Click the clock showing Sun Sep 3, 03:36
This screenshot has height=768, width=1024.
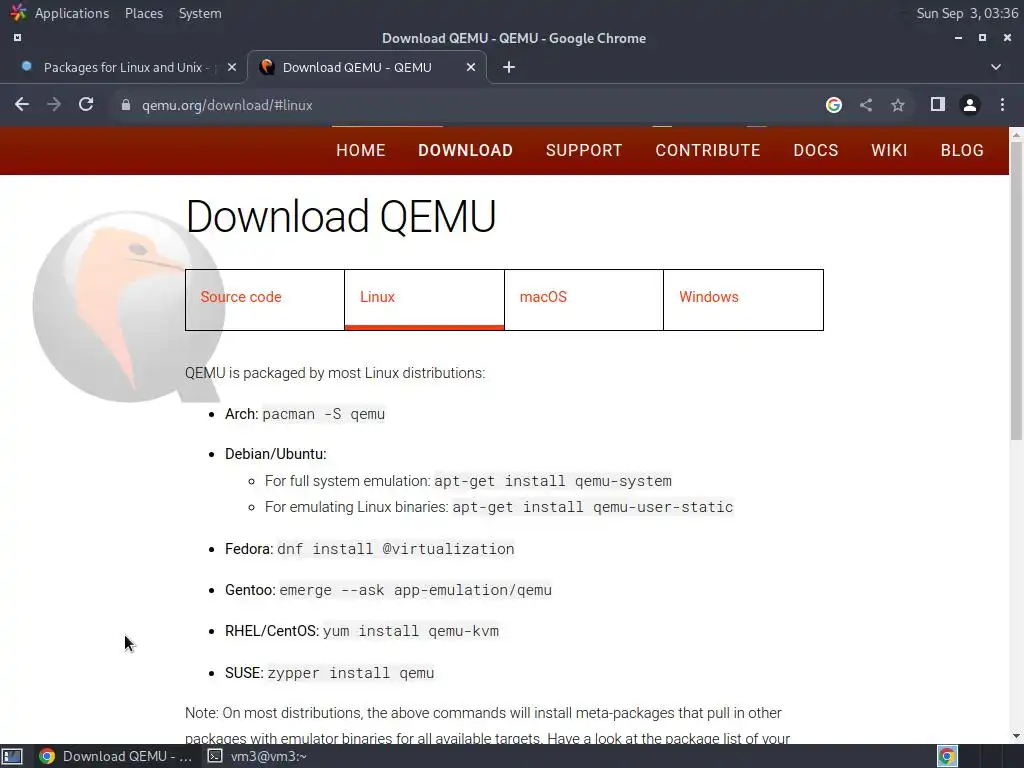pyautogui.click(x=967, y=13)
